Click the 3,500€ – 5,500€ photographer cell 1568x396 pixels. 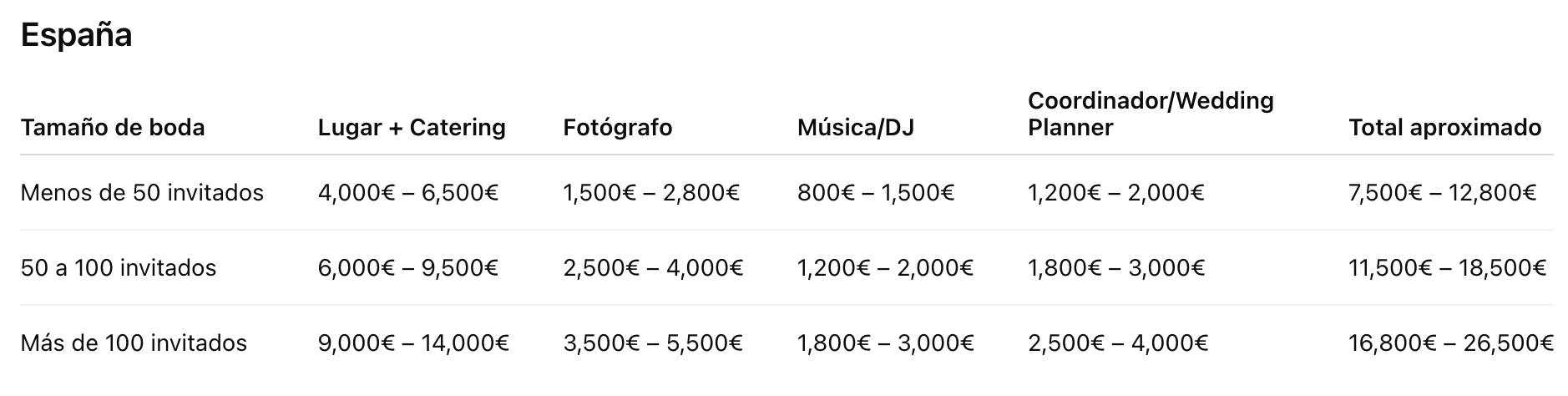[x=653, y=343]
